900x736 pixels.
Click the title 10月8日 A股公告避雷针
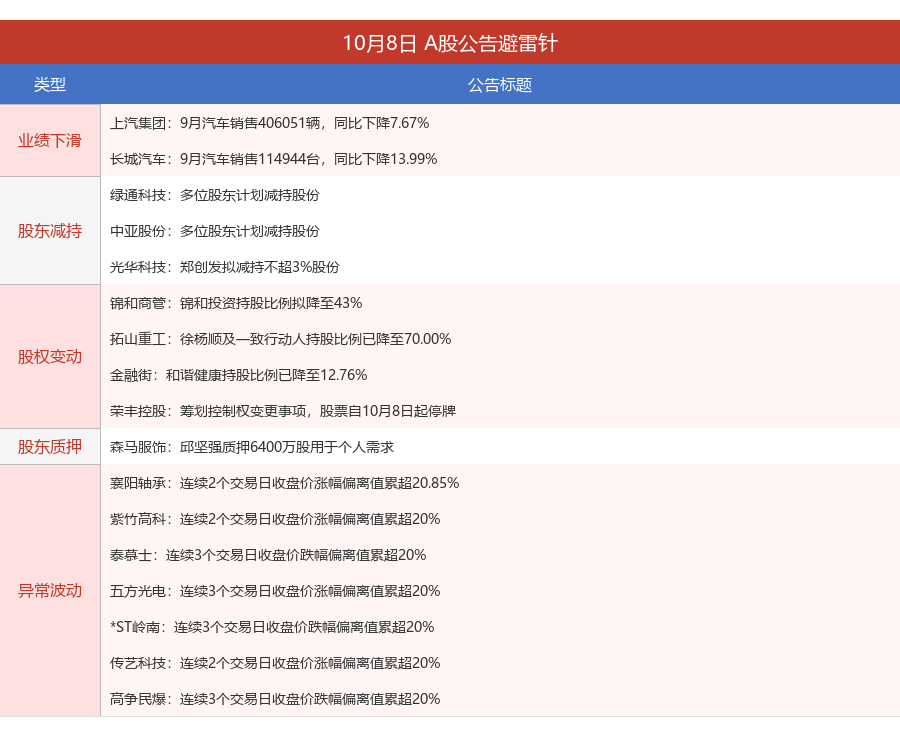(x=450, y=43)
